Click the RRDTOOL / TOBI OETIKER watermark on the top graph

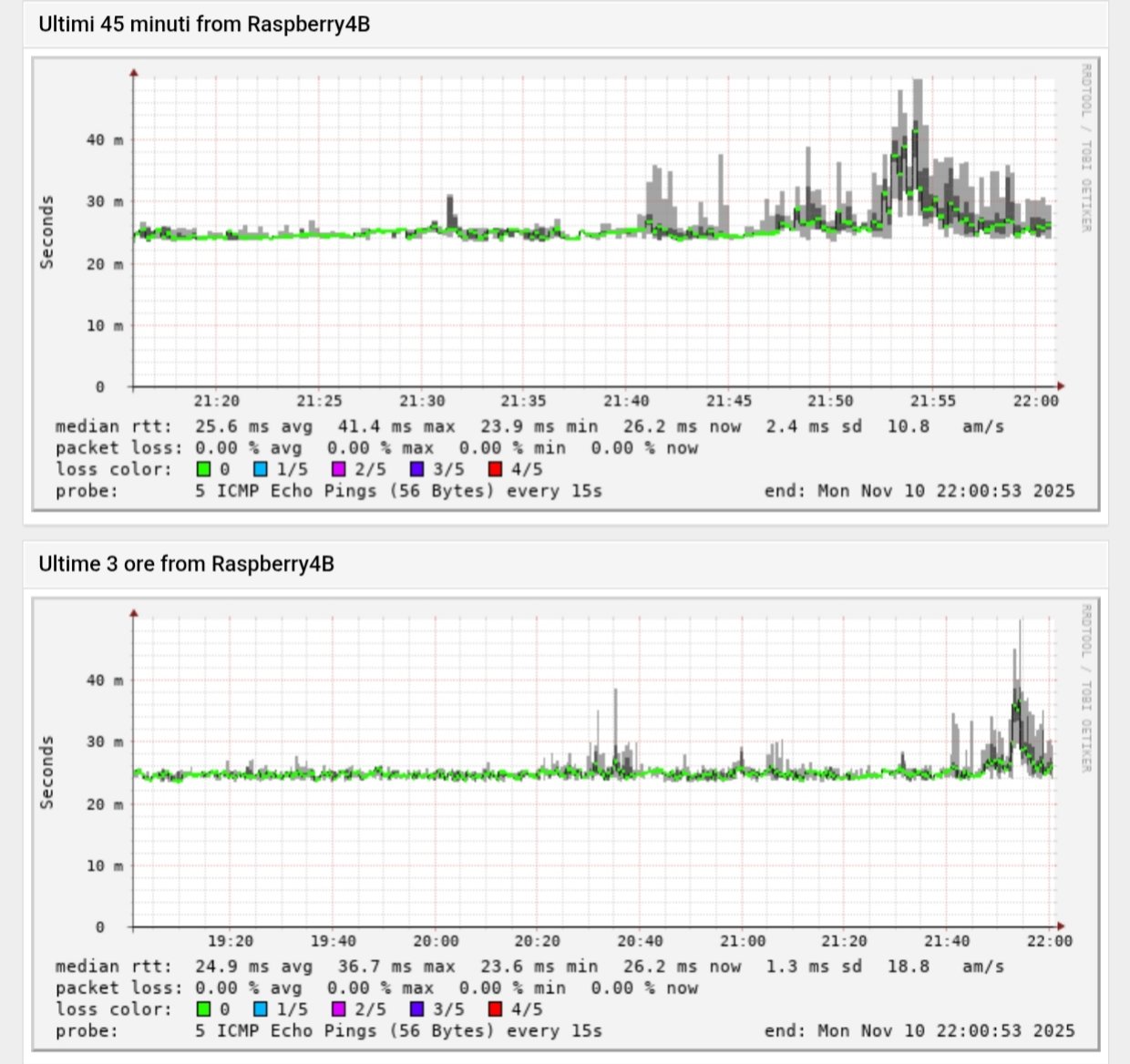tap(1085, 148)
